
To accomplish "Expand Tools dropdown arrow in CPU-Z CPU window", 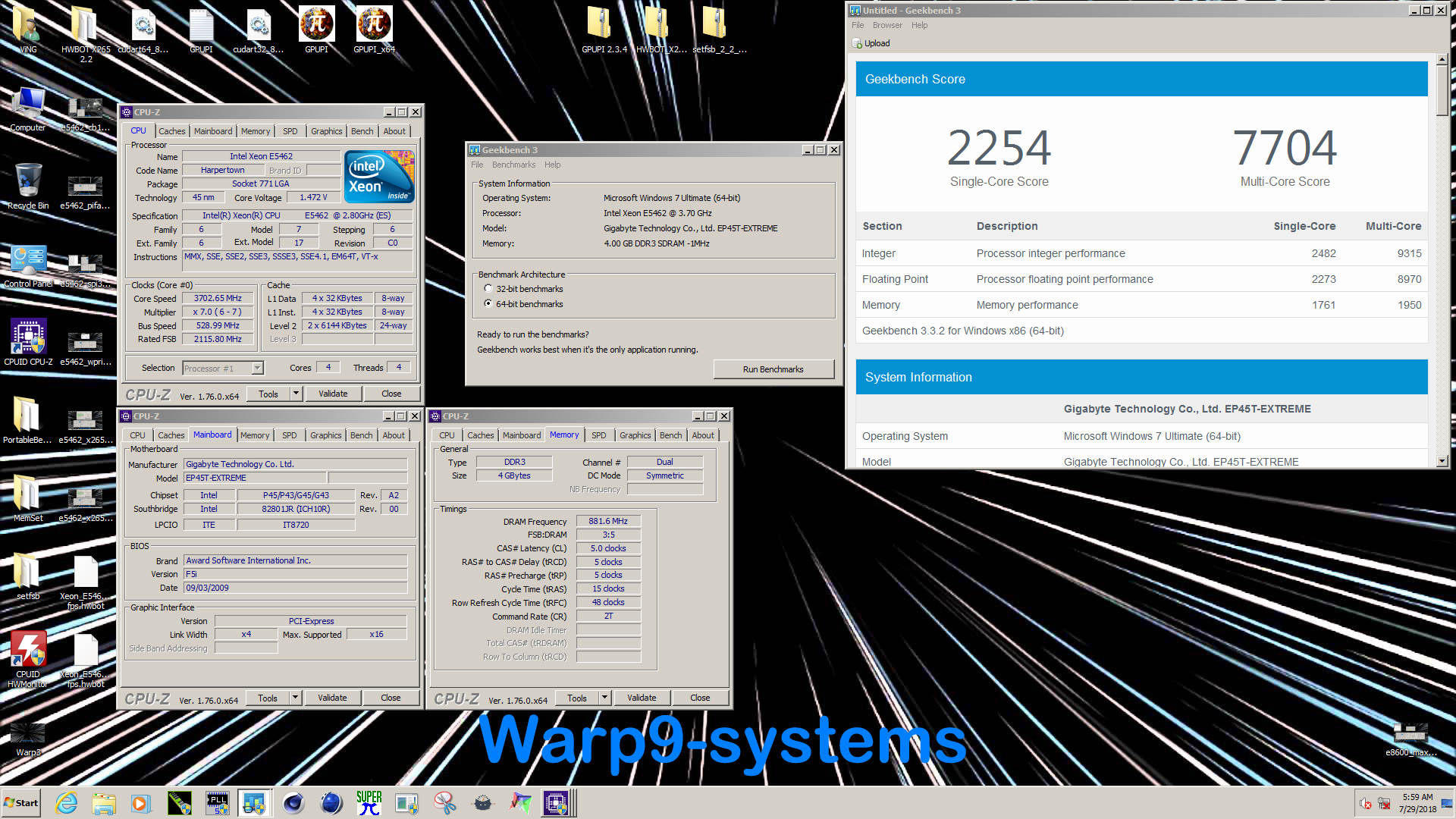I will (x=297, y=394).
